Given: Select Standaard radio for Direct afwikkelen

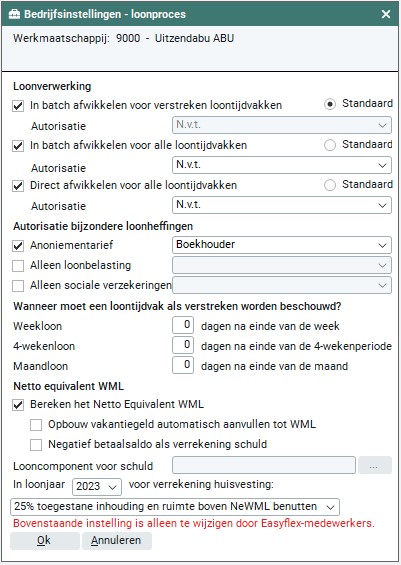Looking at the screenshot, I should point(330,185).
